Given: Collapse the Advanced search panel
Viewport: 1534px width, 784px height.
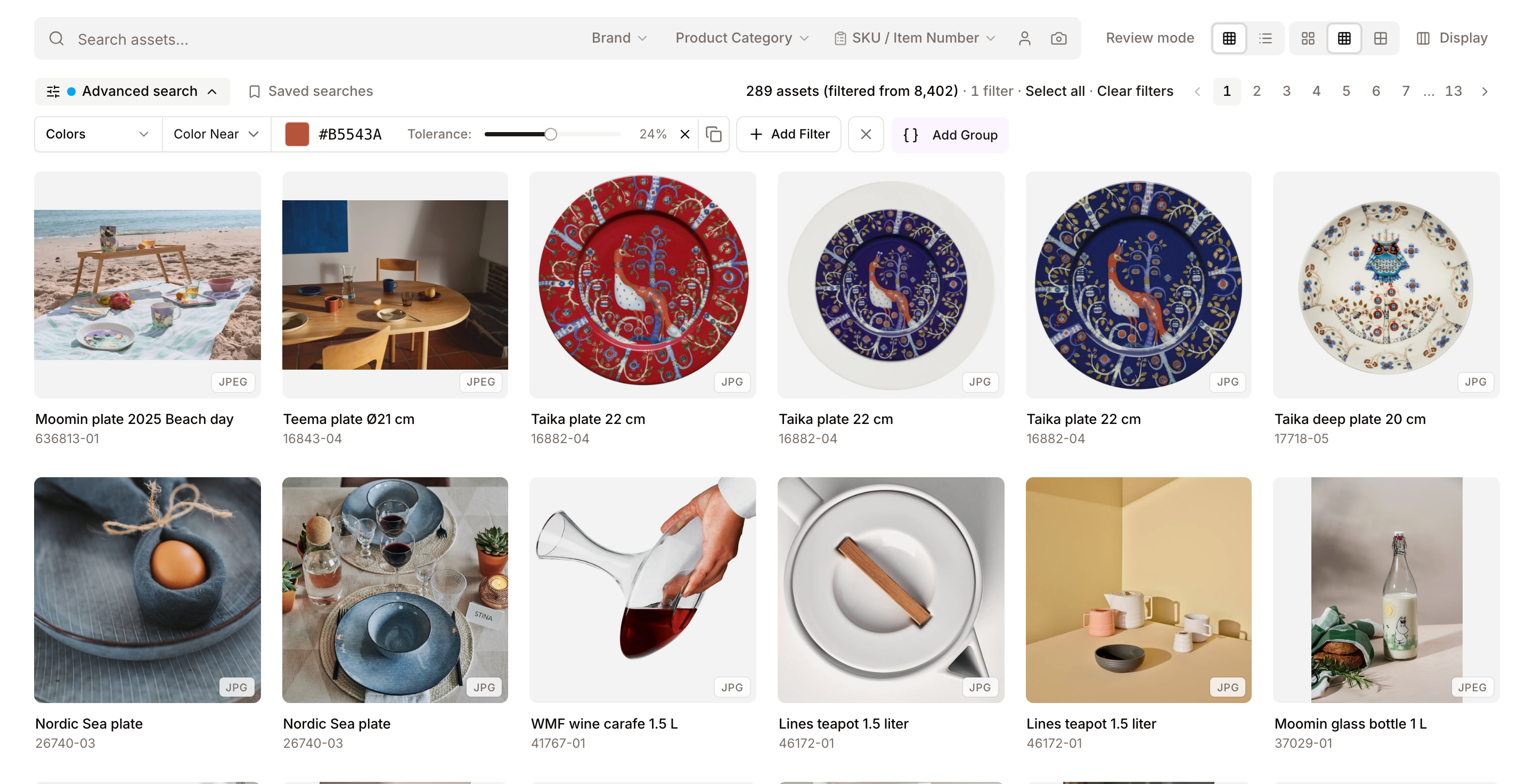Looking at the screenshot, I should [132, 91].
